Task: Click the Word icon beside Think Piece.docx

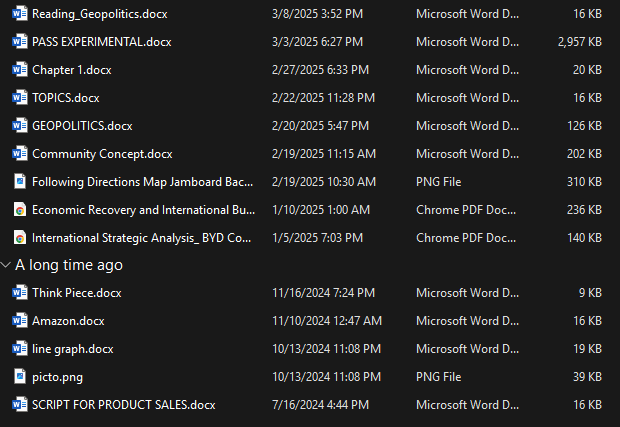Action: [x=20, y=293]
